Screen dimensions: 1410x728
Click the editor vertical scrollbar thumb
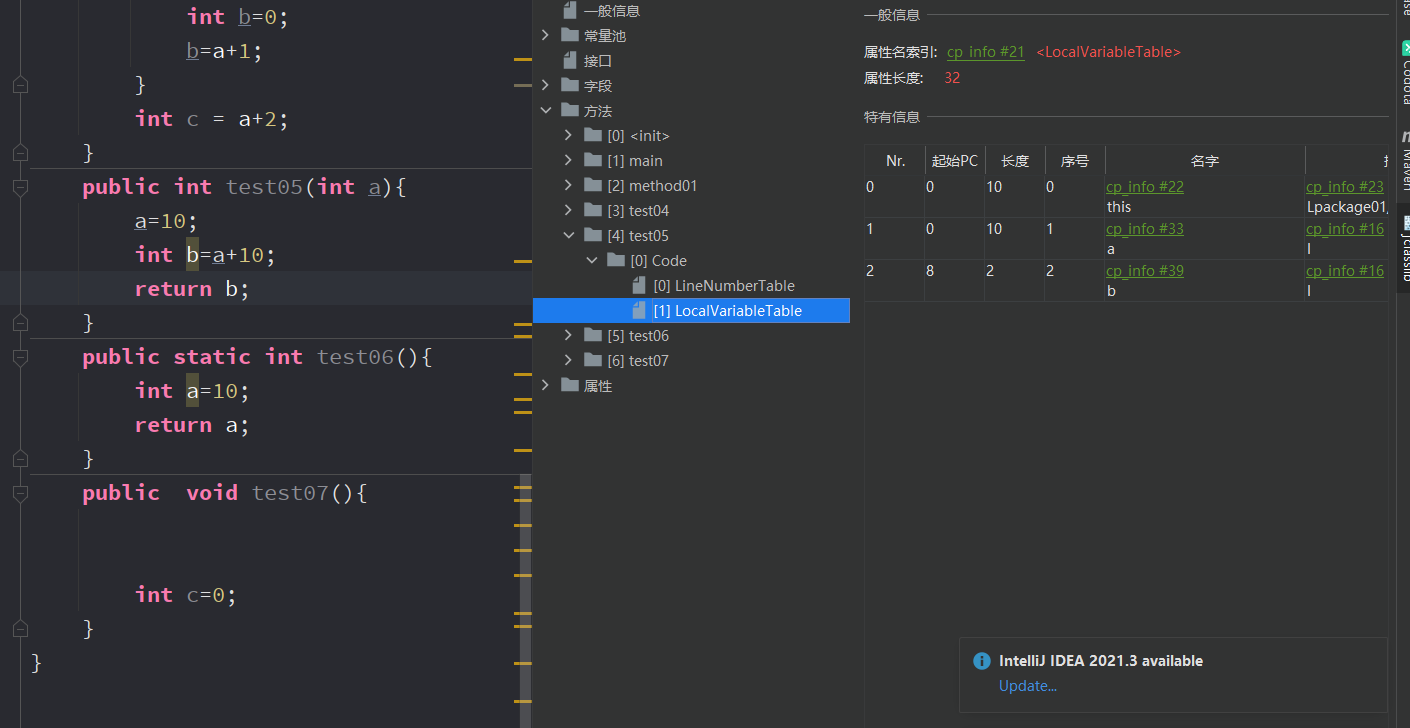[x=526, y=602]
